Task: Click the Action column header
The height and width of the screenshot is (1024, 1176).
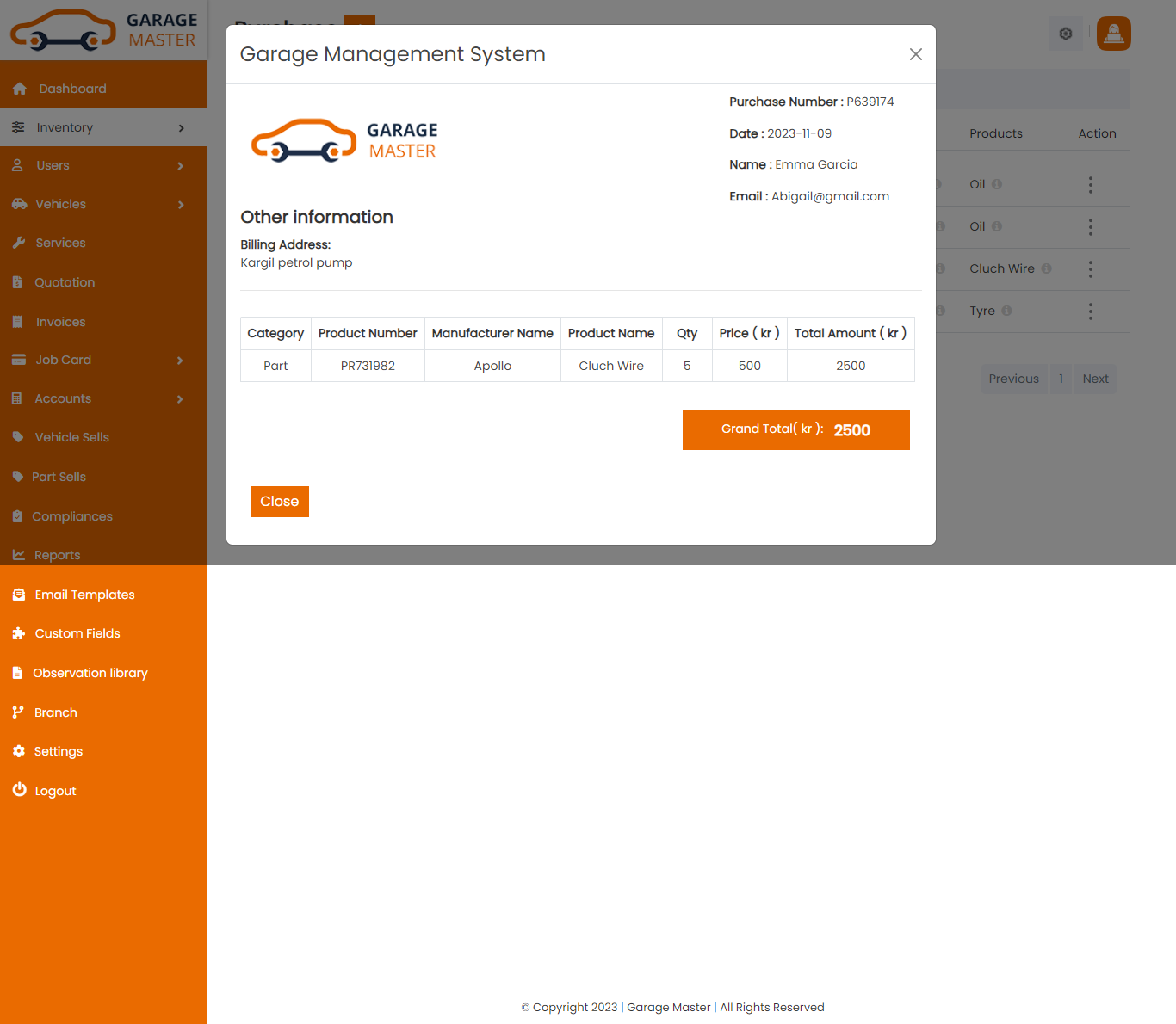Action: tap(1097, 133)
